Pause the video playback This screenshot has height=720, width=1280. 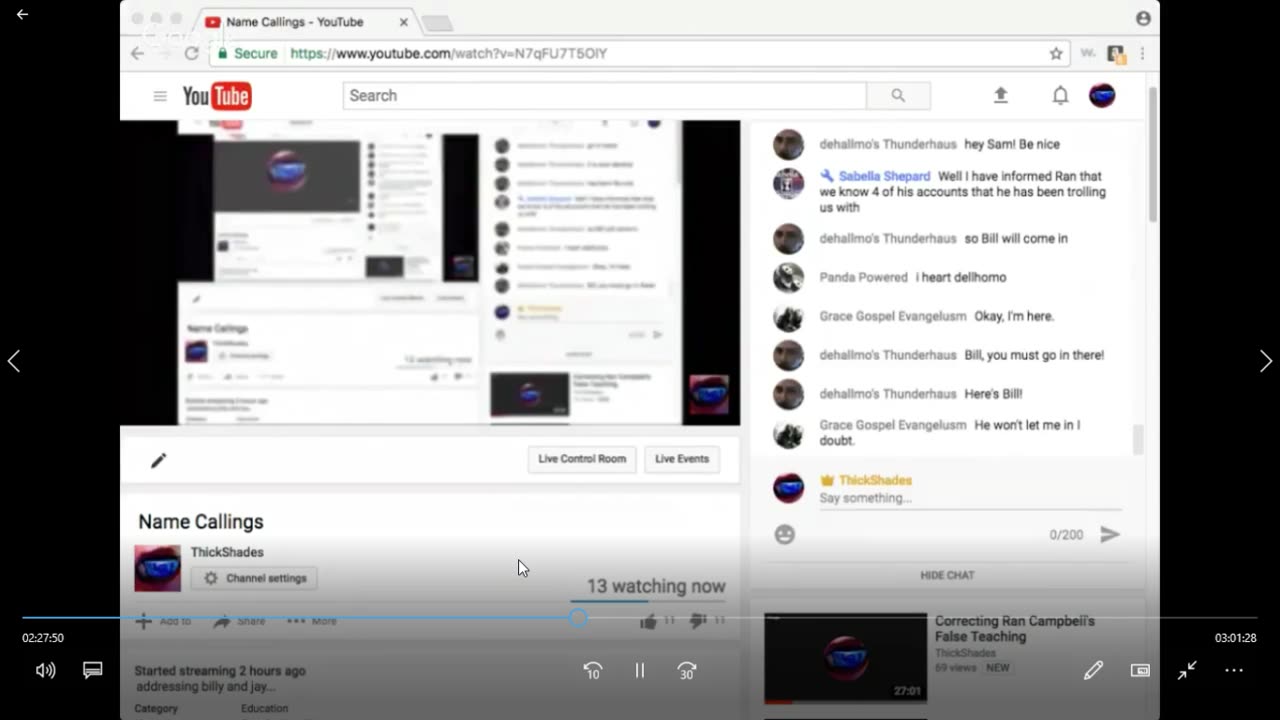point(640,671)
